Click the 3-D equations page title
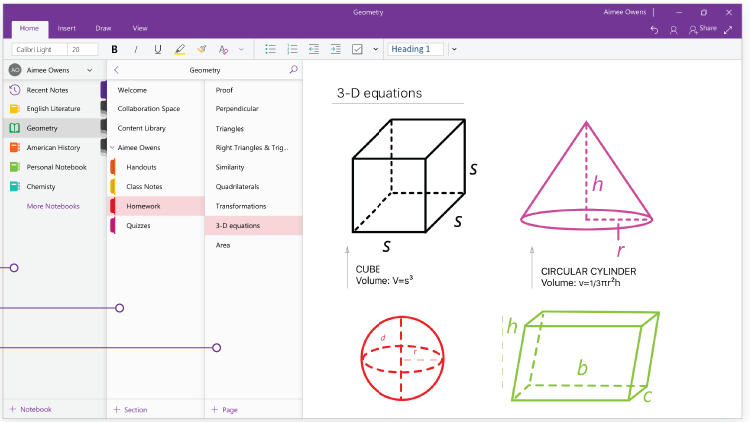Screen dimensions: 750x422 click(379, 93)
